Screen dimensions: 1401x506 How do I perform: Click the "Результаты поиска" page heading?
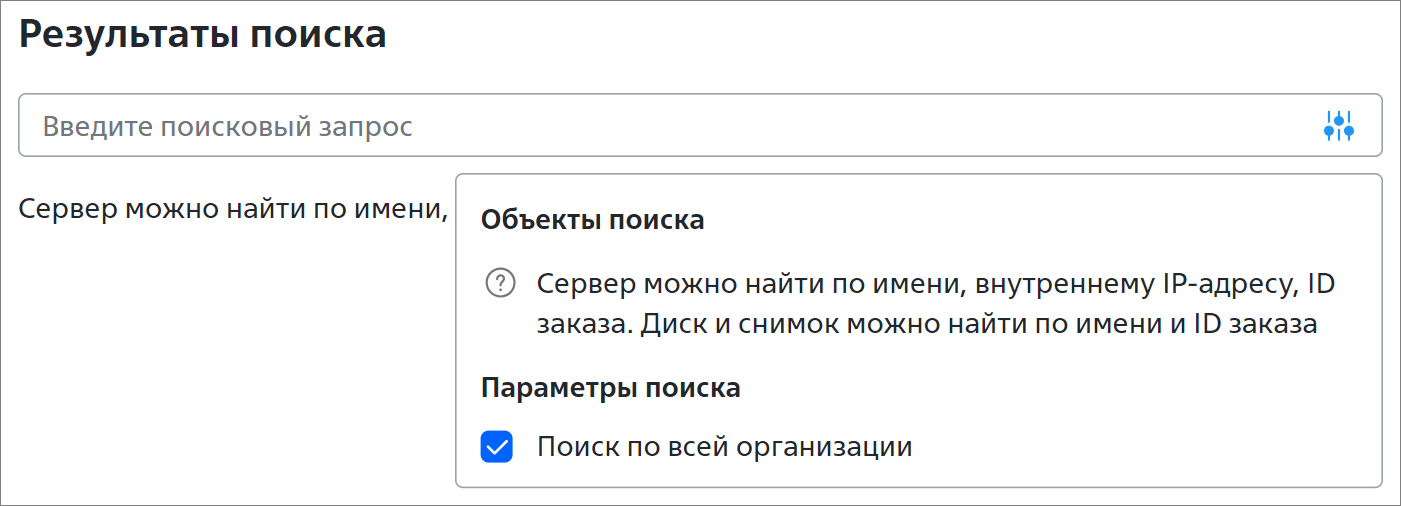click(203, 35)
